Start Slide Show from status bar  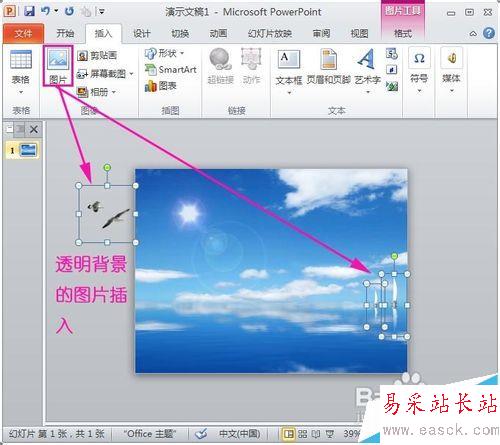[330, 434]
